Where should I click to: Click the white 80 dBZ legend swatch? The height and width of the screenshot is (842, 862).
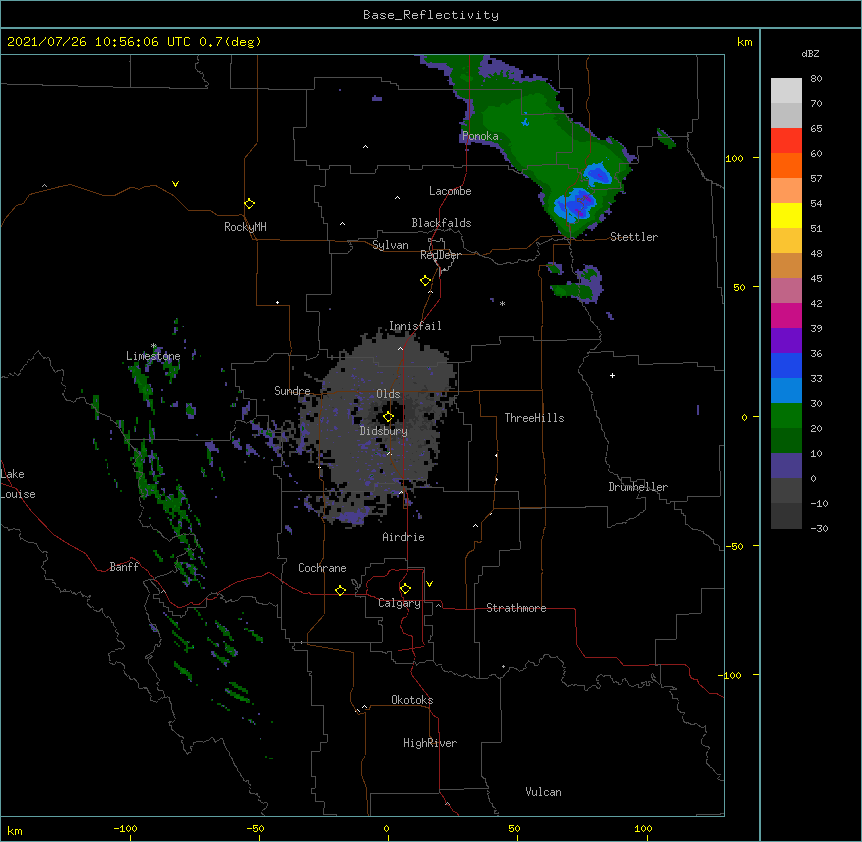tap(786, 91)
